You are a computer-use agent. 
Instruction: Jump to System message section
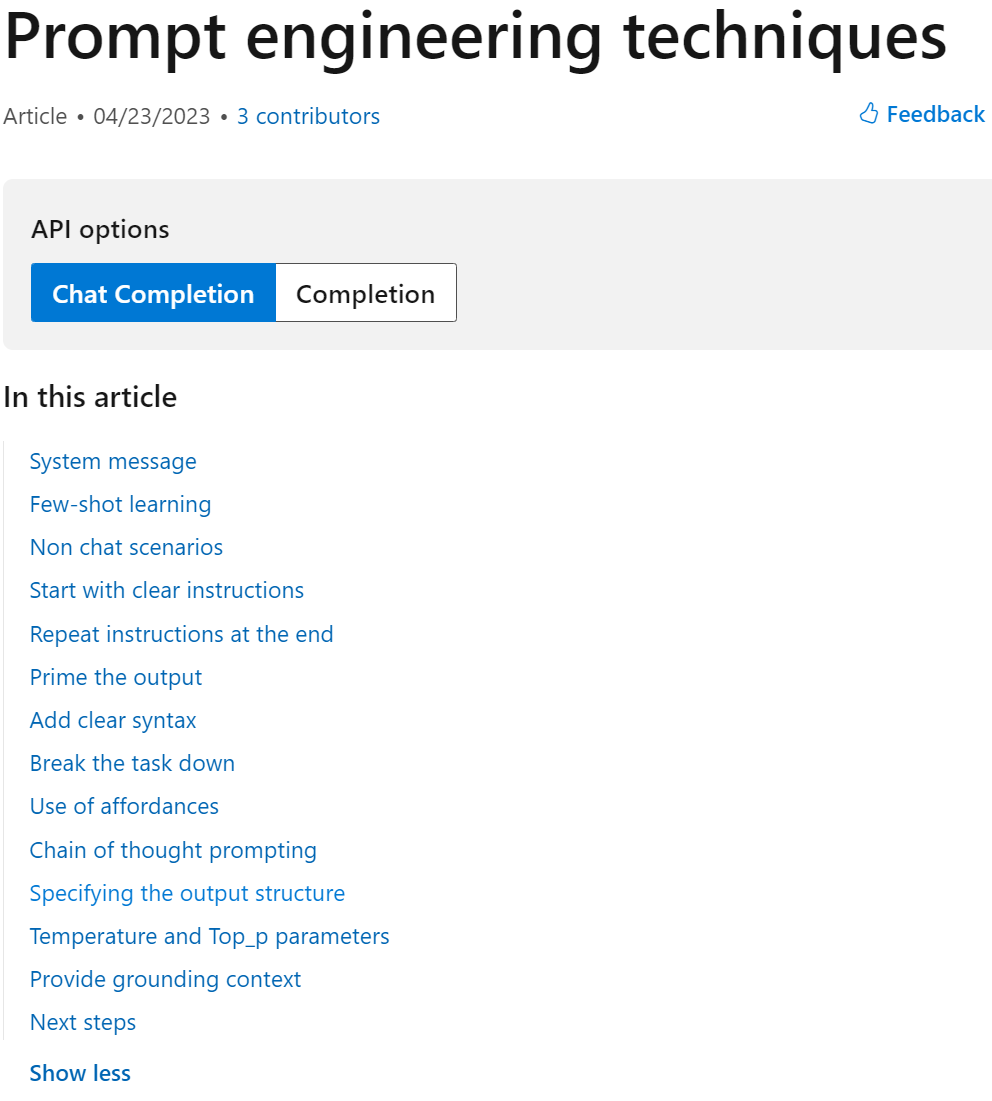pos(113,461)
